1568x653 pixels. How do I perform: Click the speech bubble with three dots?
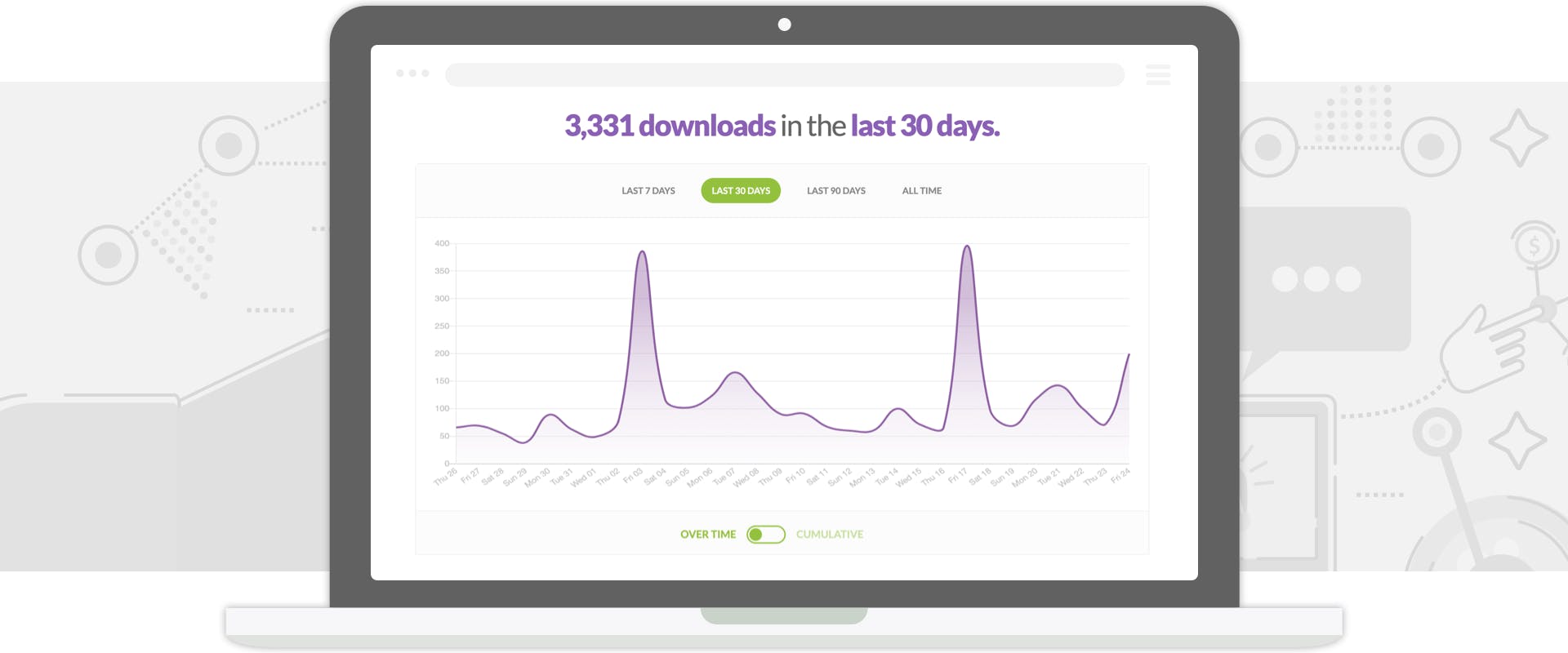1316,279
